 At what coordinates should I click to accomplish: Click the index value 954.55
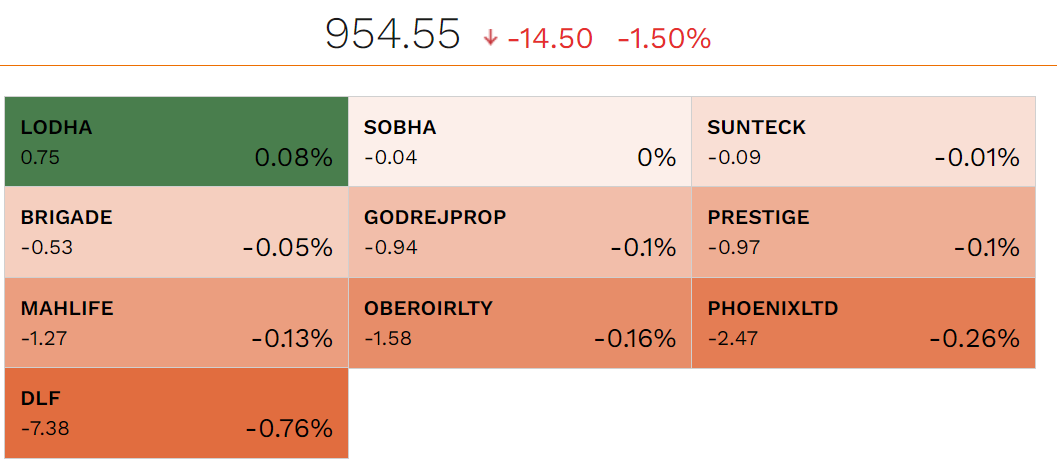393,36
